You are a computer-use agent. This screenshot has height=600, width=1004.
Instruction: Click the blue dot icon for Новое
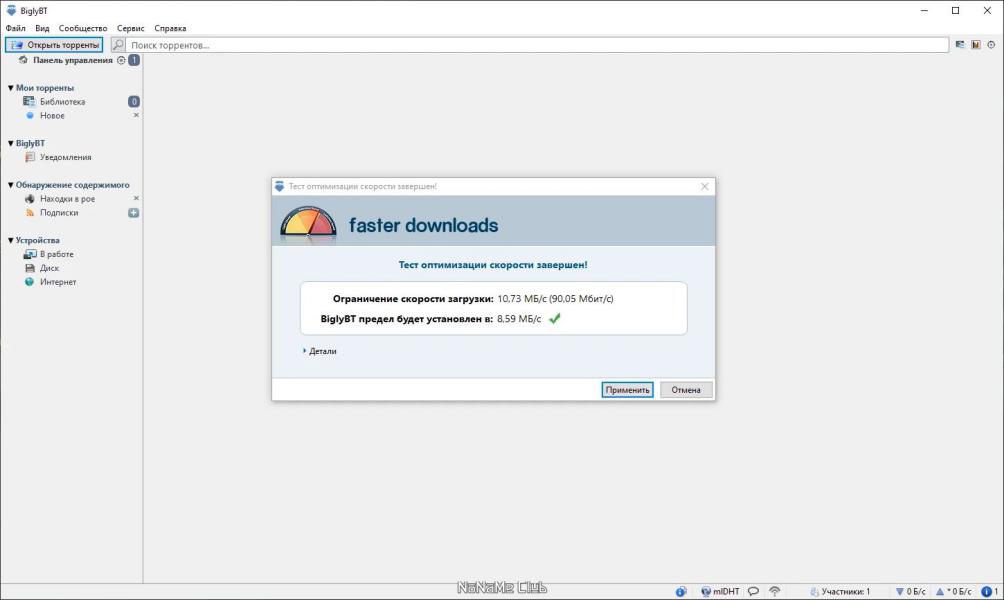pos(29,115)
